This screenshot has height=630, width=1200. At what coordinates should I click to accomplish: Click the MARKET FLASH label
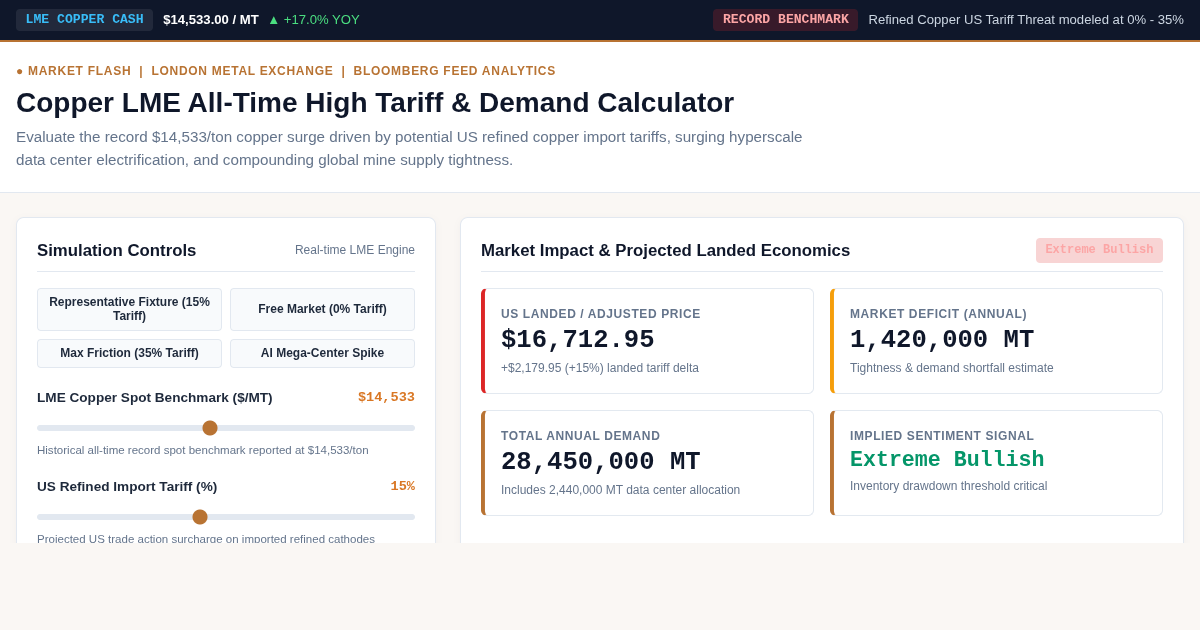tap(79, 71)
